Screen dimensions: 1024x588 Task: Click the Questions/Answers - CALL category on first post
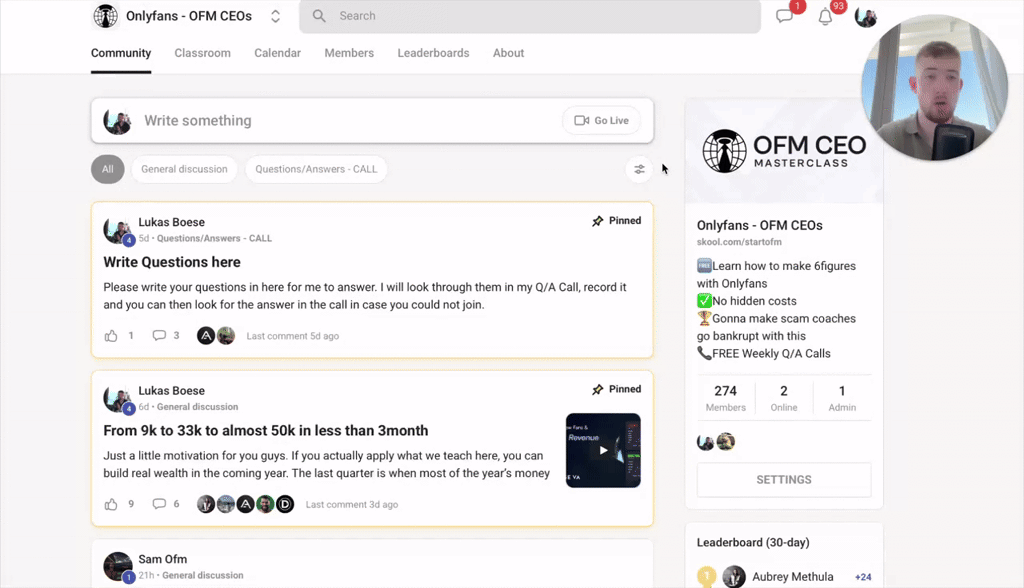214,238
